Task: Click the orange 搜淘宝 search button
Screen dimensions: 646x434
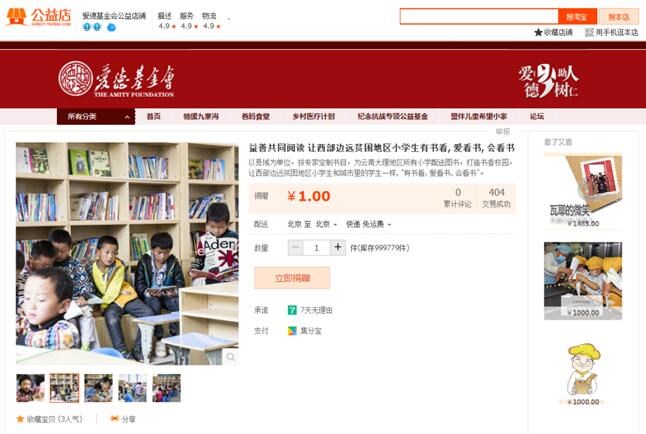Action: [577, 17]
